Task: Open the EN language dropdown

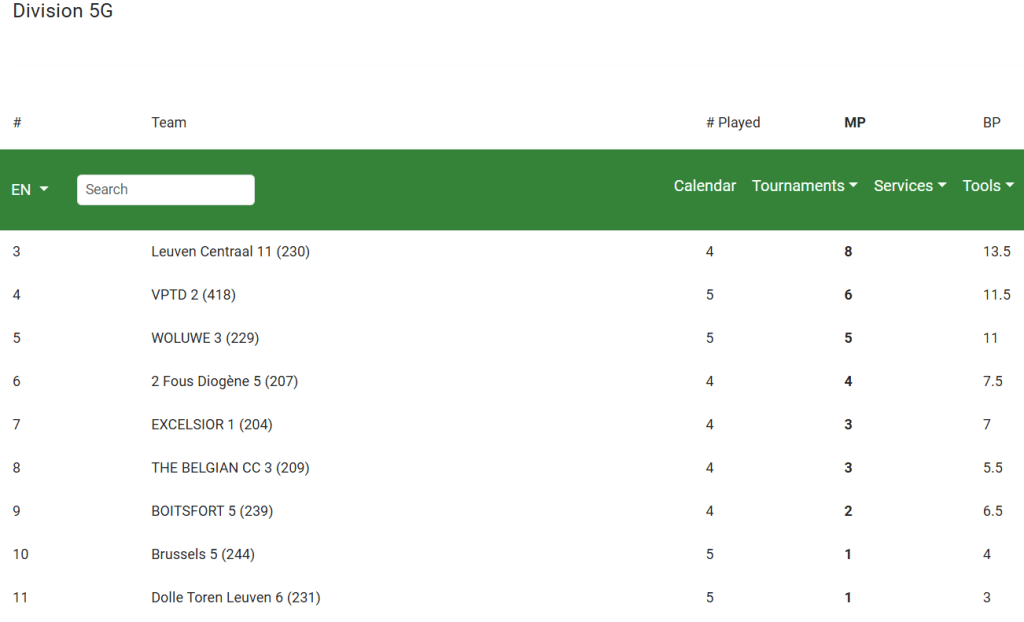Action: pyautogui.click(x=29, y=190)
